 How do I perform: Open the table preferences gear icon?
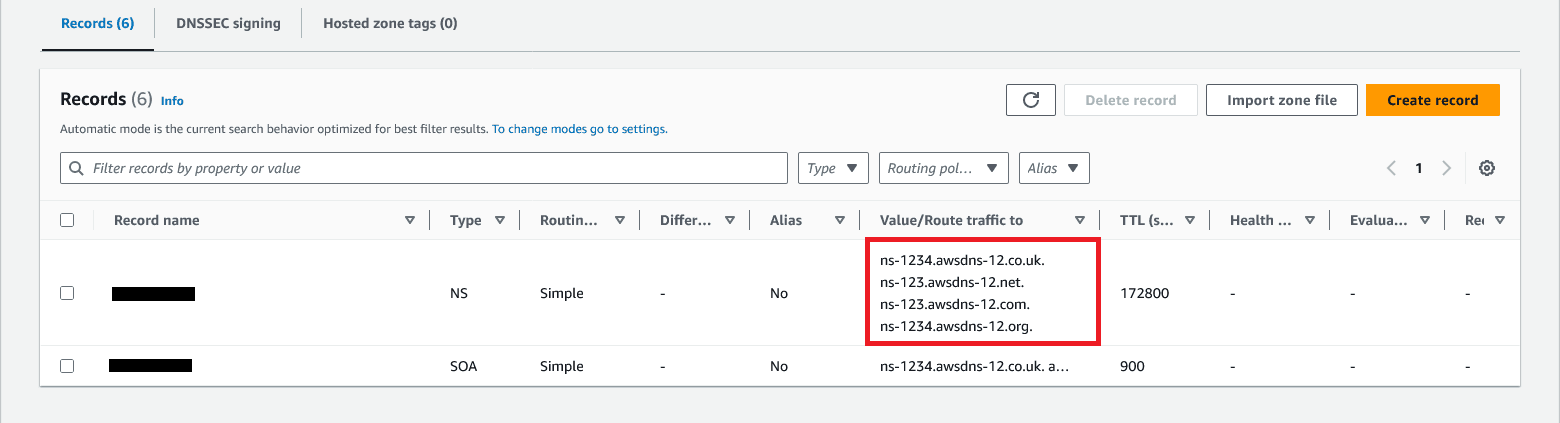[1486, 168]
